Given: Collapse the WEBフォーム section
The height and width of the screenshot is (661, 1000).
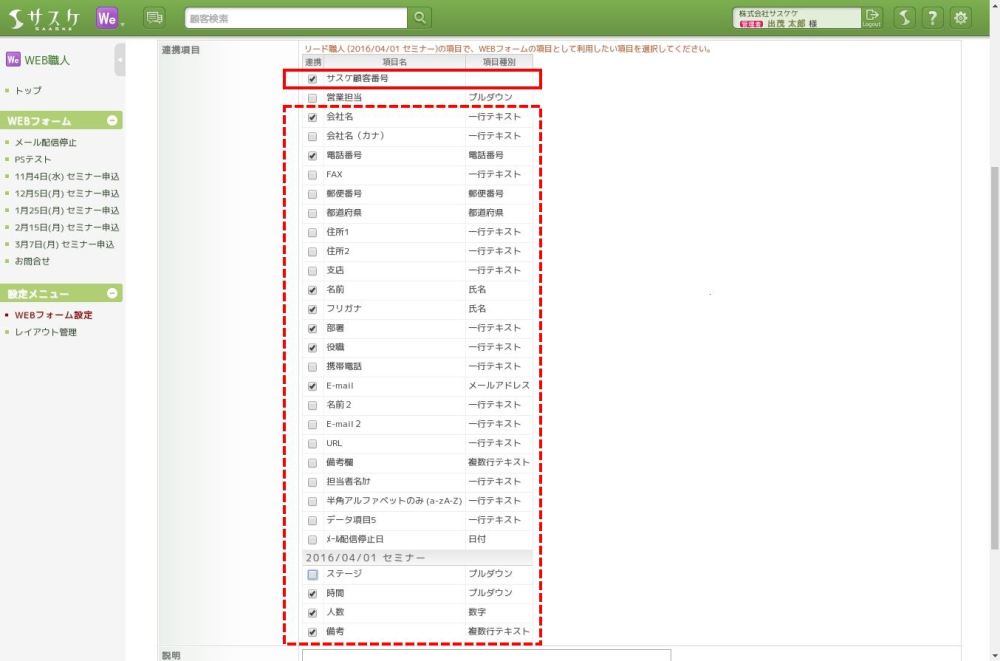Looking at the screenshot, I should (x=113, y=121).
